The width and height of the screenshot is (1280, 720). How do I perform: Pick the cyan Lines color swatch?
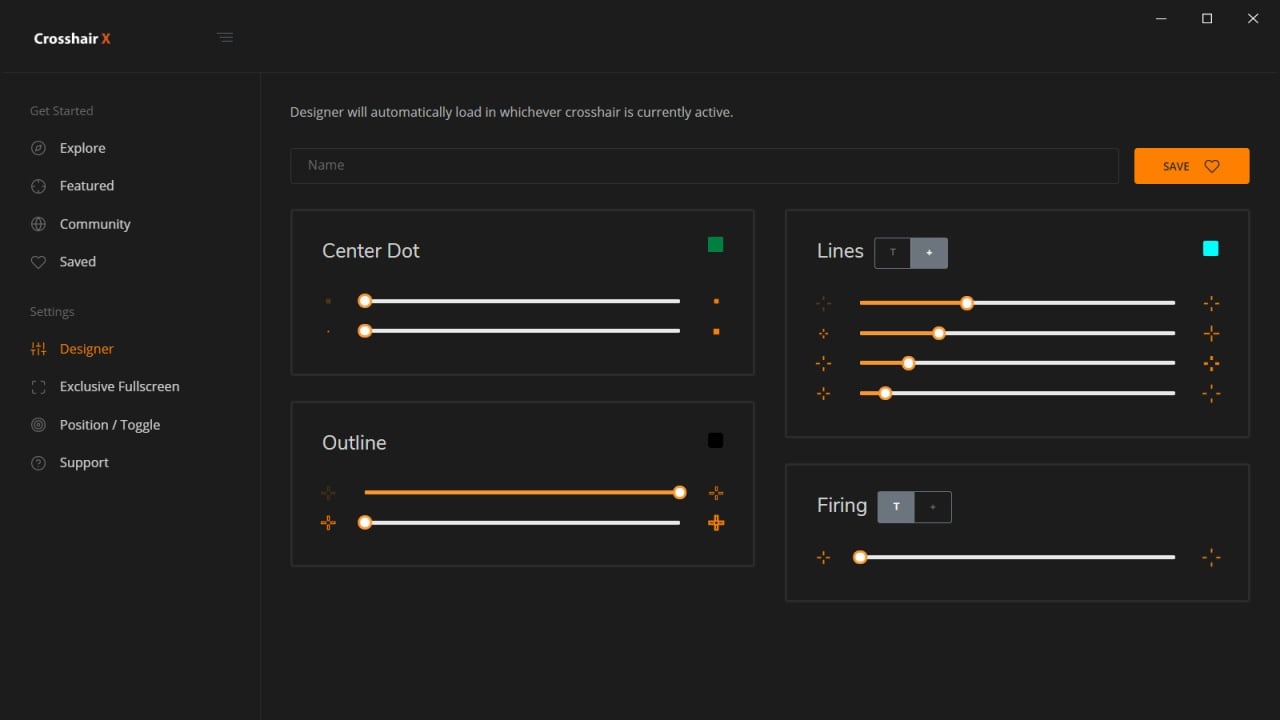1210,249
